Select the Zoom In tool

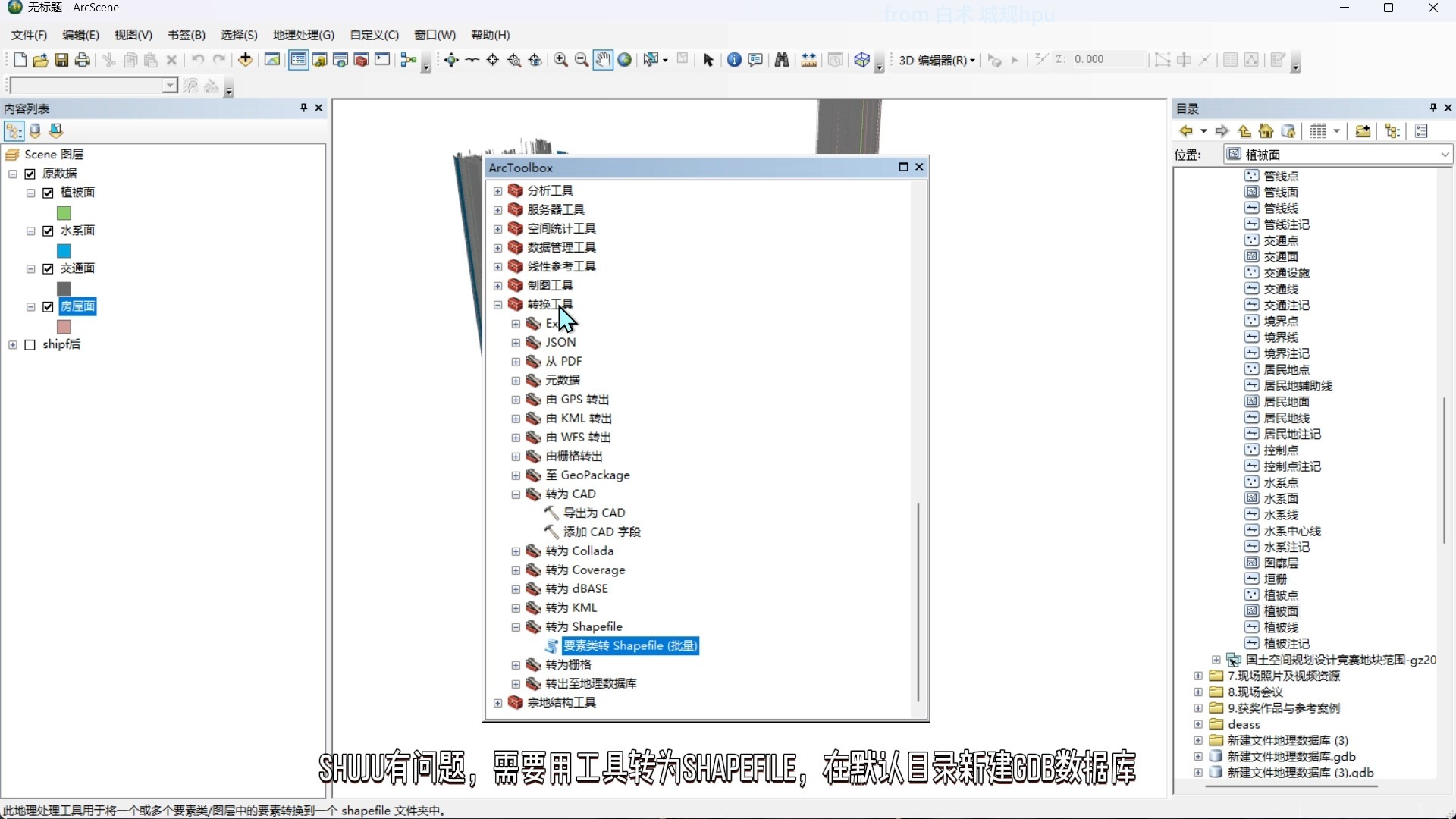coord(560,60)
